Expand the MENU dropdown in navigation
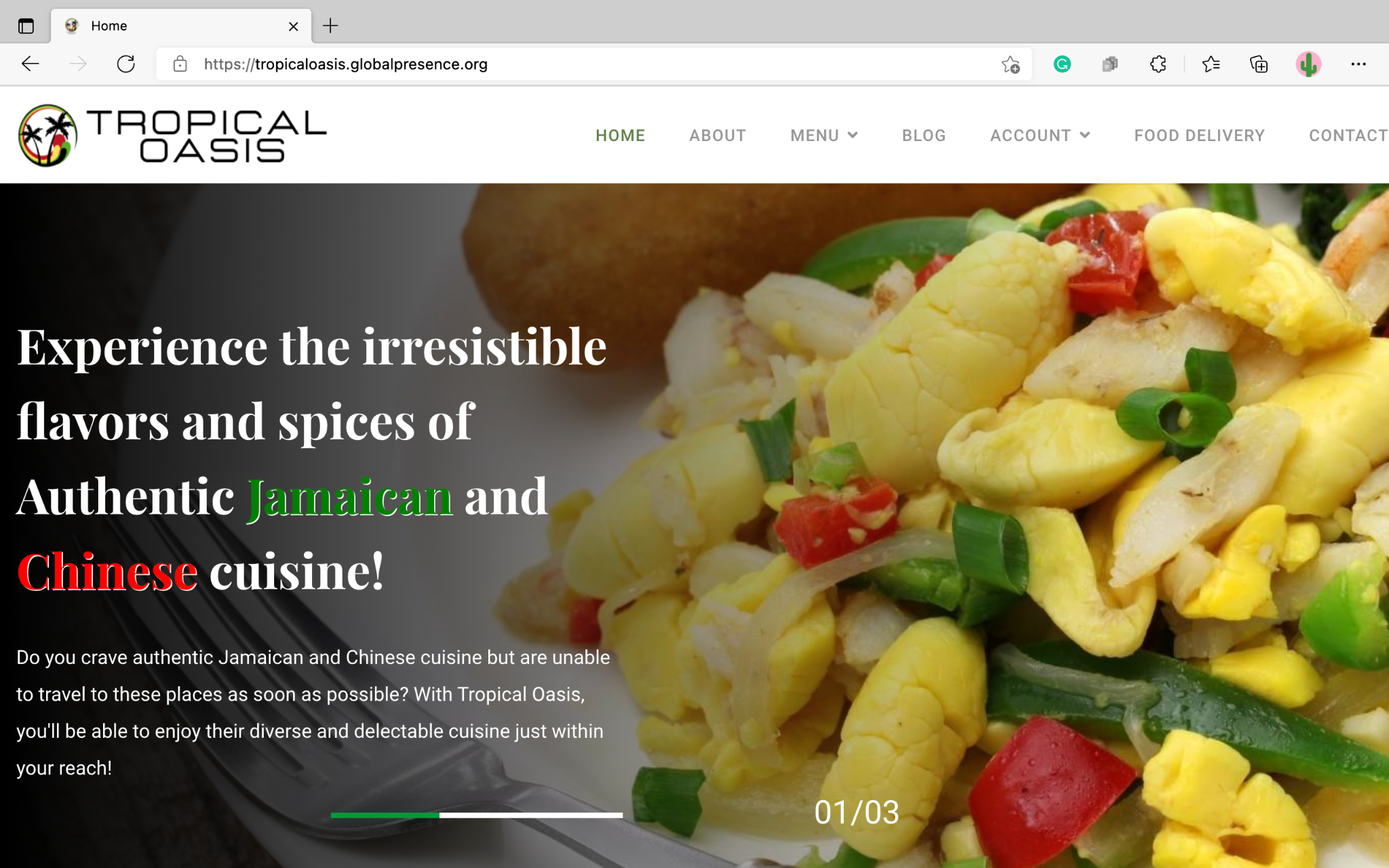 [x=824, y=136]
